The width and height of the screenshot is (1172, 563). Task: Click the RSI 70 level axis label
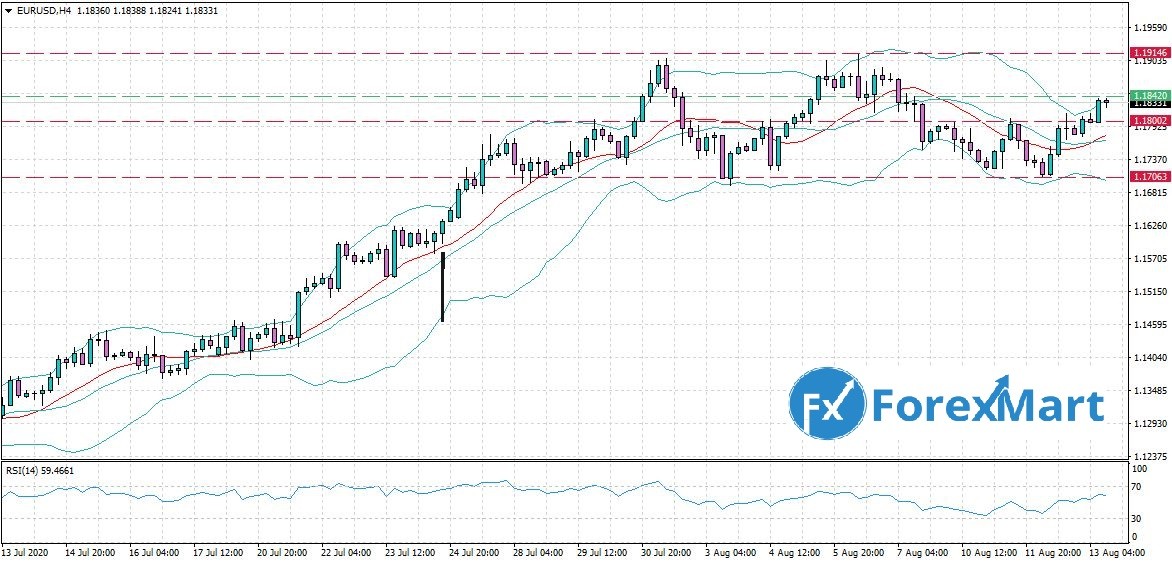1137,487
